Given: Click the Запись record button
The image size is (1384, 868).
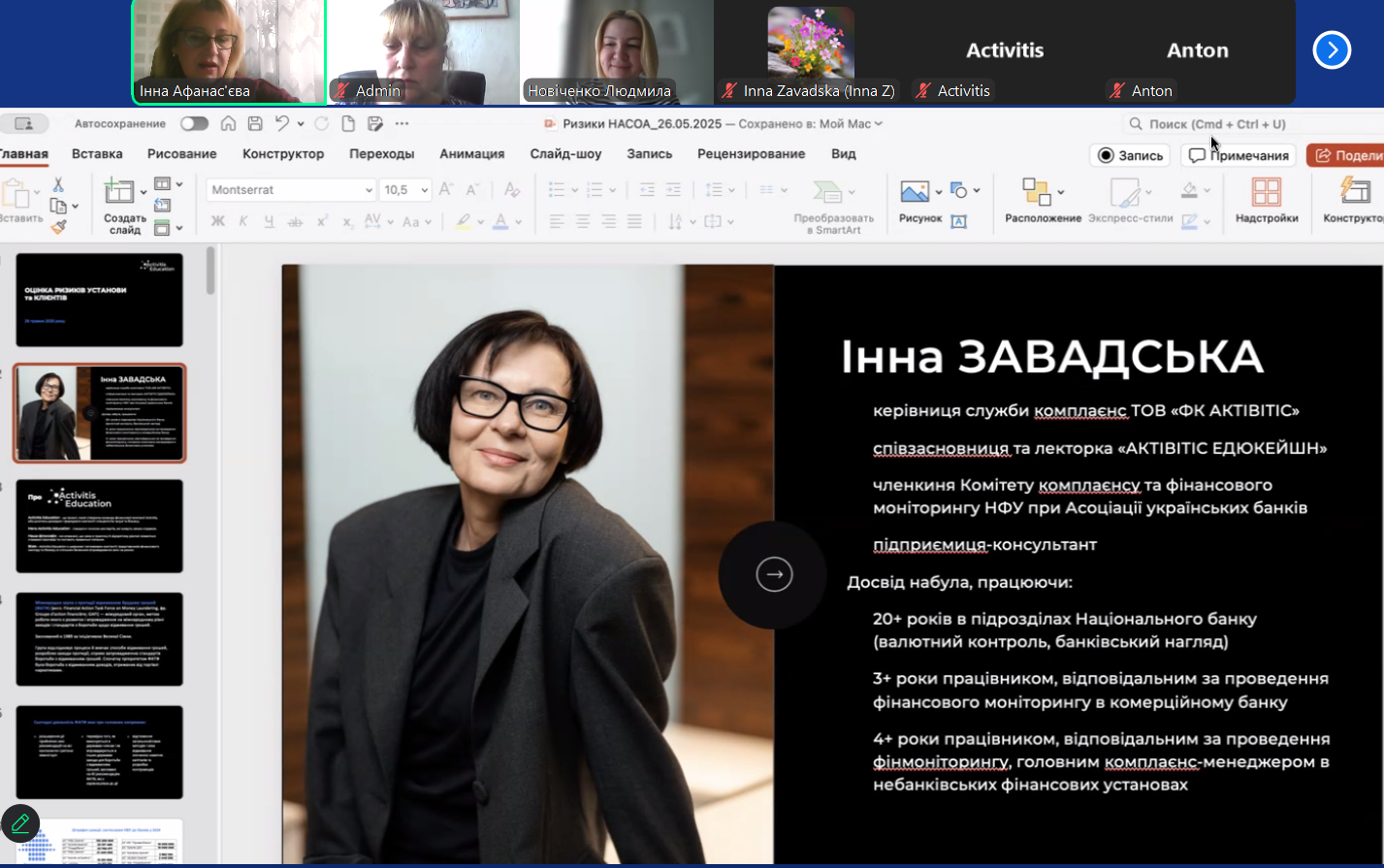Looking at the screenshot, I should [1129, 155].
